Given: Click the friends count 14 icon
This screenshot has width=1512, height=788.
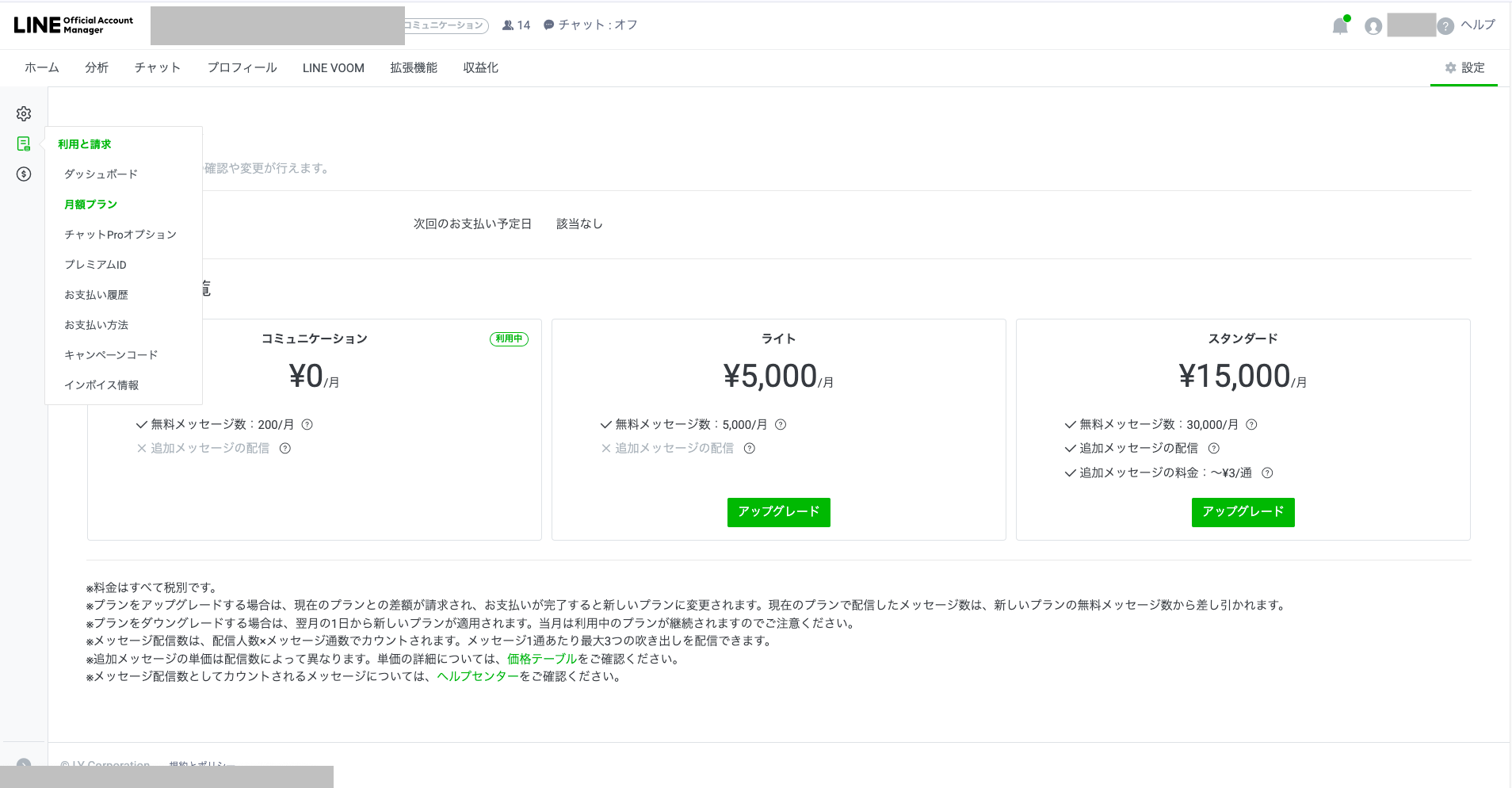Looking at the screenshot, I should point(508,25).
